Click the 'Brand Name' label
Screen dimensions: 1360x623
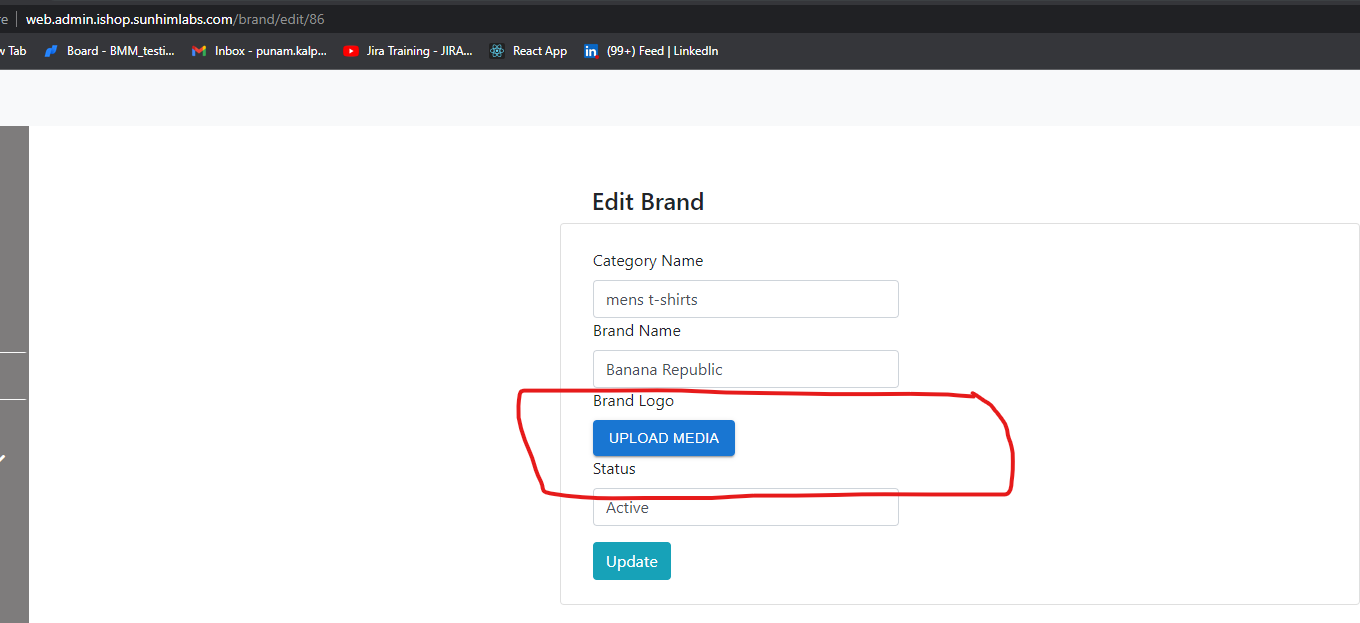click(637, 331)
